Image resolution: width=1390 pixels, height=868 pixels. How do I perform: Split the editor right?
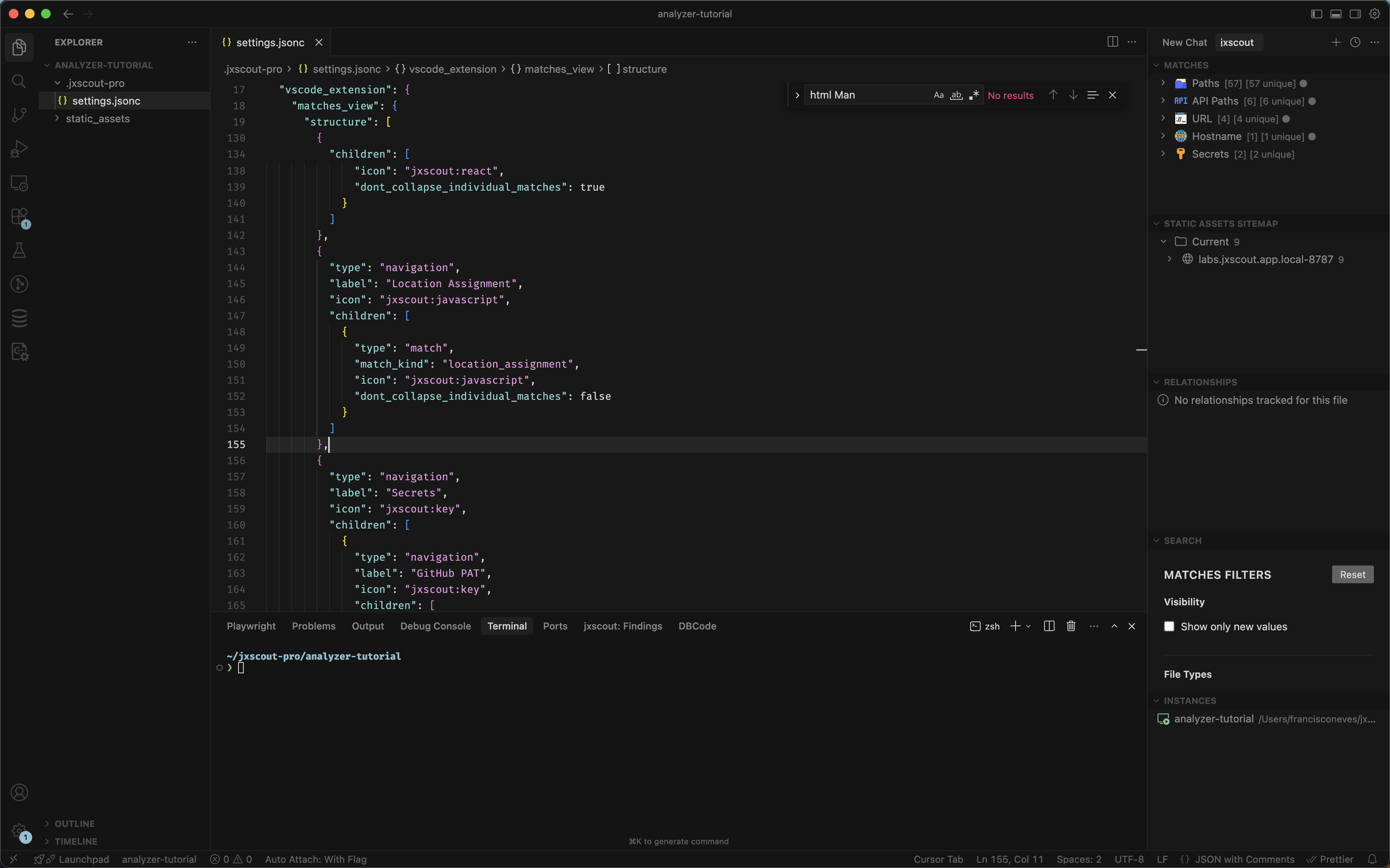coord(1112,42)
